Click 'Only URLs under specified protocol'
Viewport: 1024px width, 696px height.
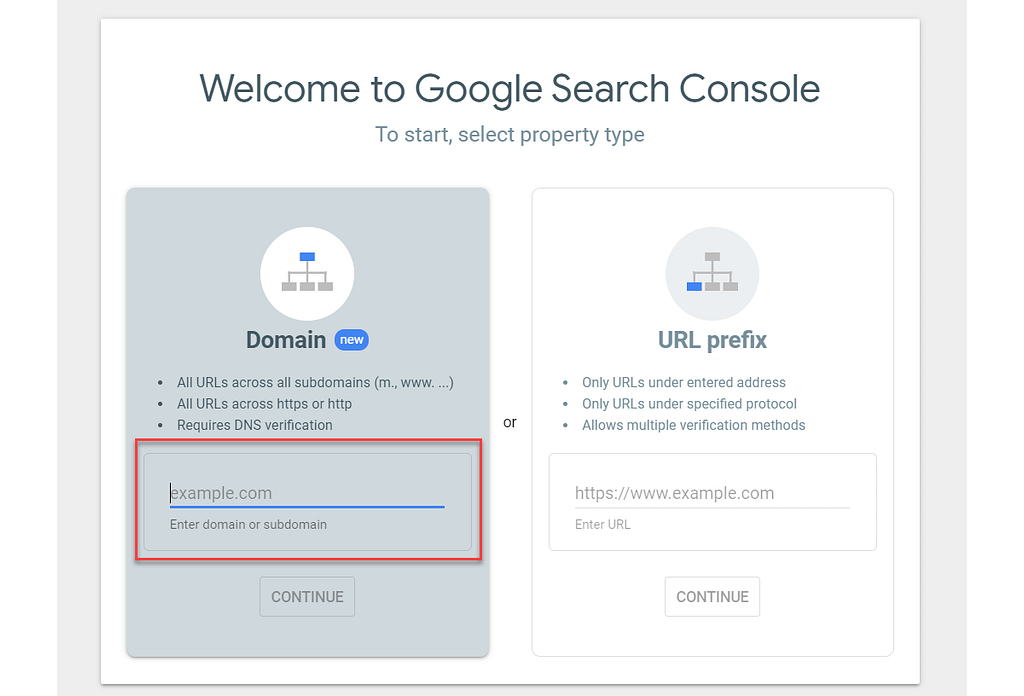pyautogui.click(x=689, y=403)
